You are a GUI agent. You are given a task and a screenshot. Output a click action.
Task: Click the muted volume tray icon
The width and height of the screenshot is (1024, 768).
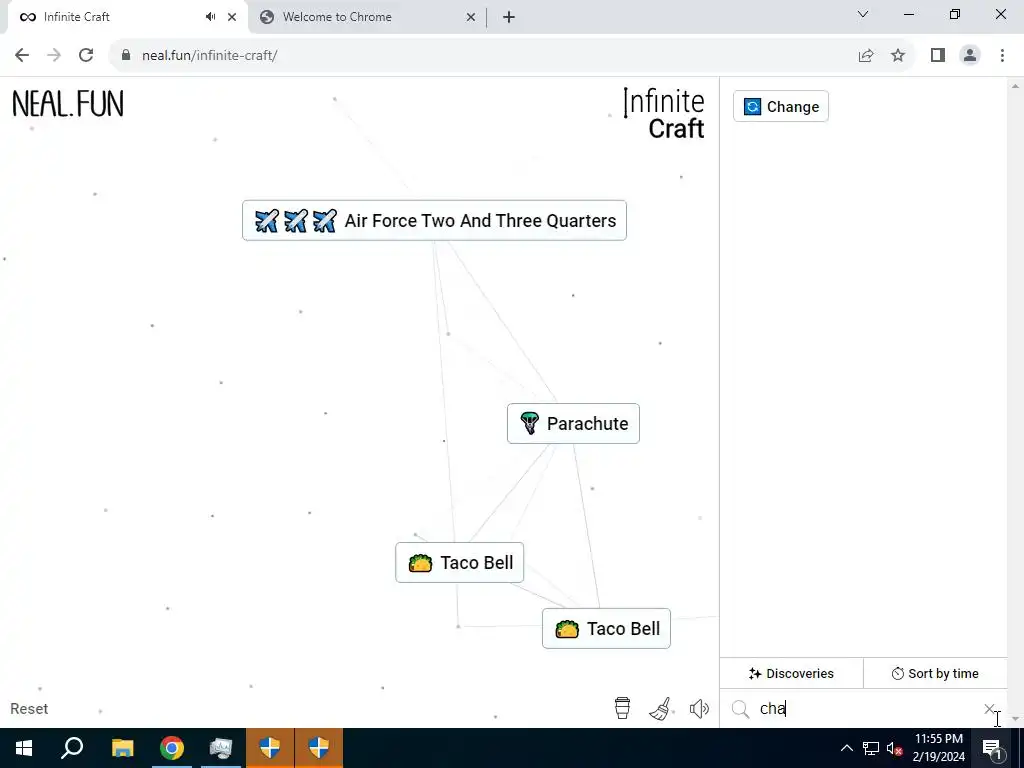894,748
